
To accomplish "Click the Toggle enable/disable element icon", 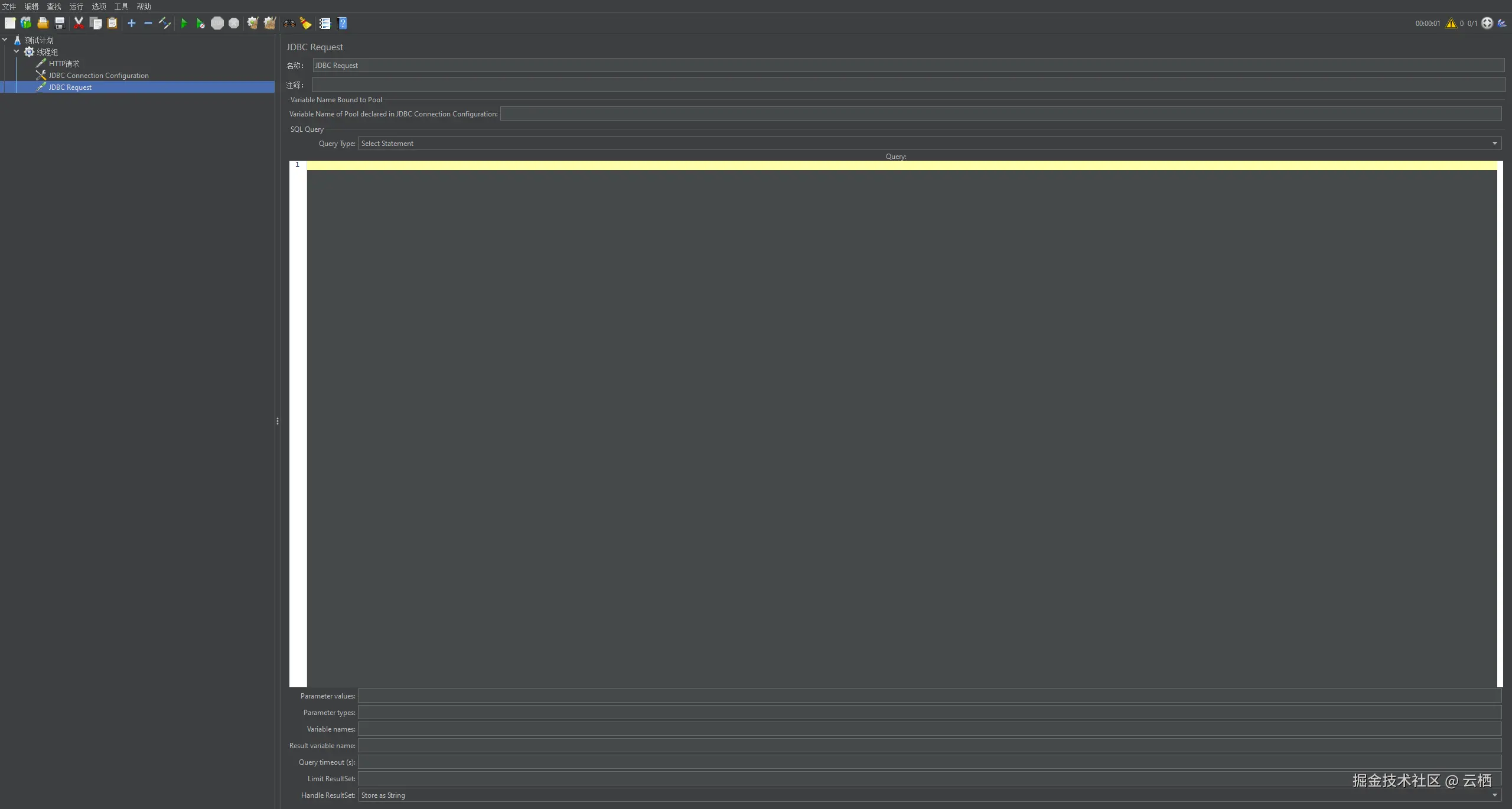I will point(165,24).
